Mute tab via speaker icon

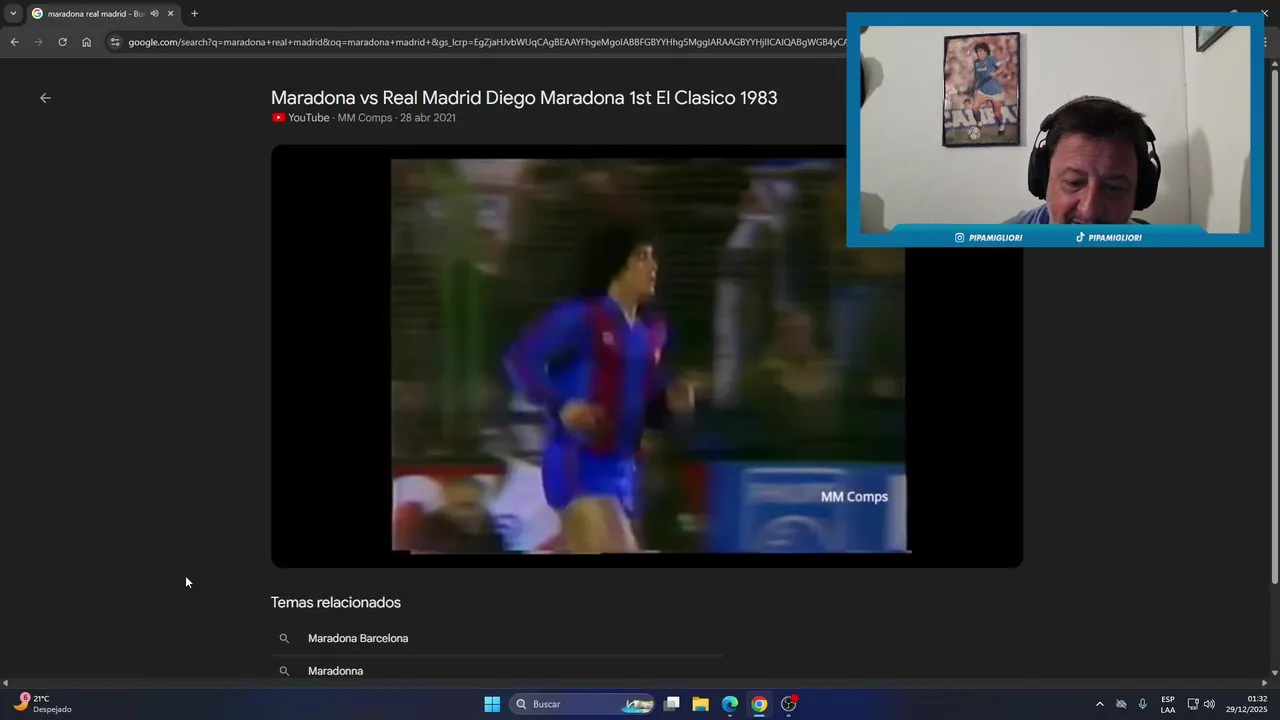[154, 14]
